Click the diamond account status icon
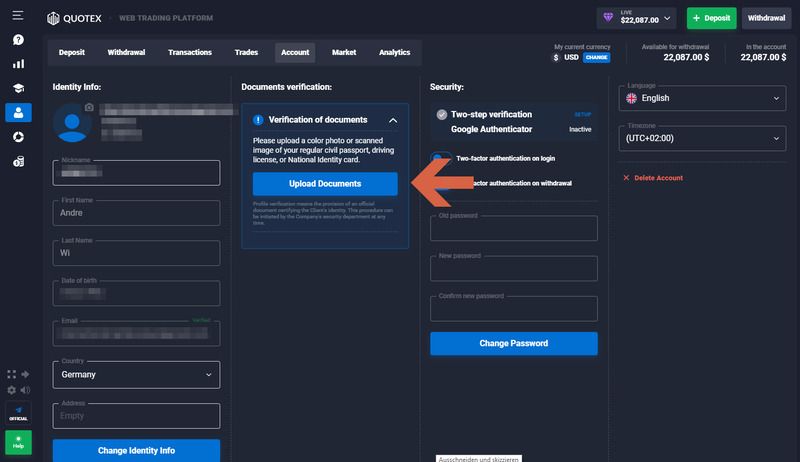800x462 pixels. click(x=608, y=17)
